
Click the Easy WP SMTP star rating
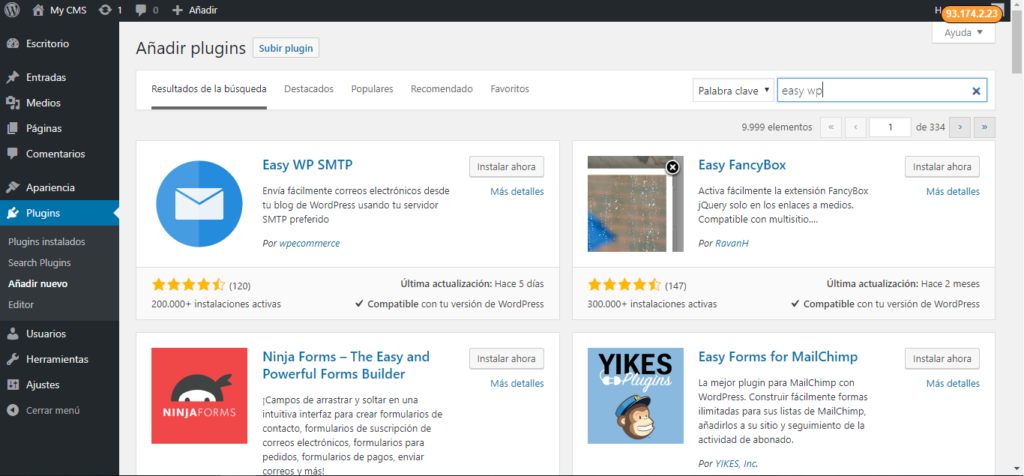[188, 285]
